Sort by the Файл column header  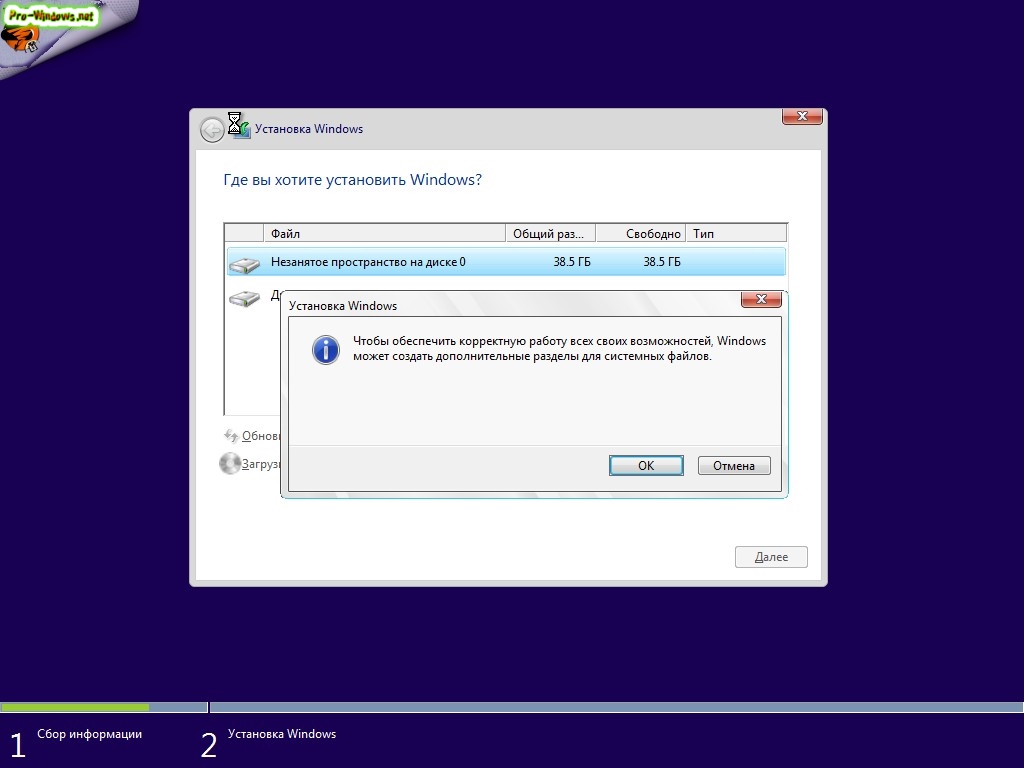[x=384, y=233]
